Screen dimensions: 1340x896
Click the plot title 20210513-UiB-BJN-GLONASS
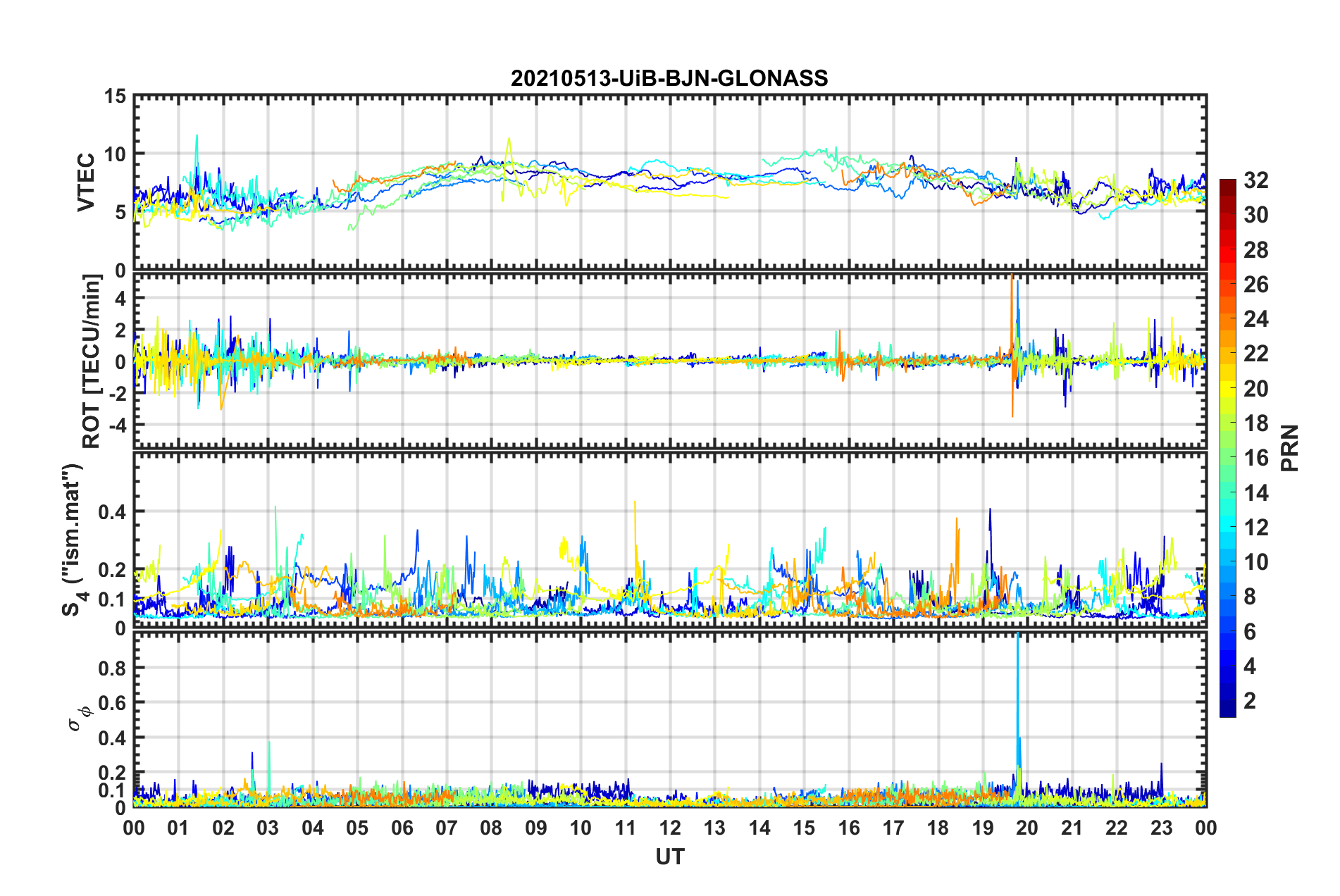click(669, 78)
